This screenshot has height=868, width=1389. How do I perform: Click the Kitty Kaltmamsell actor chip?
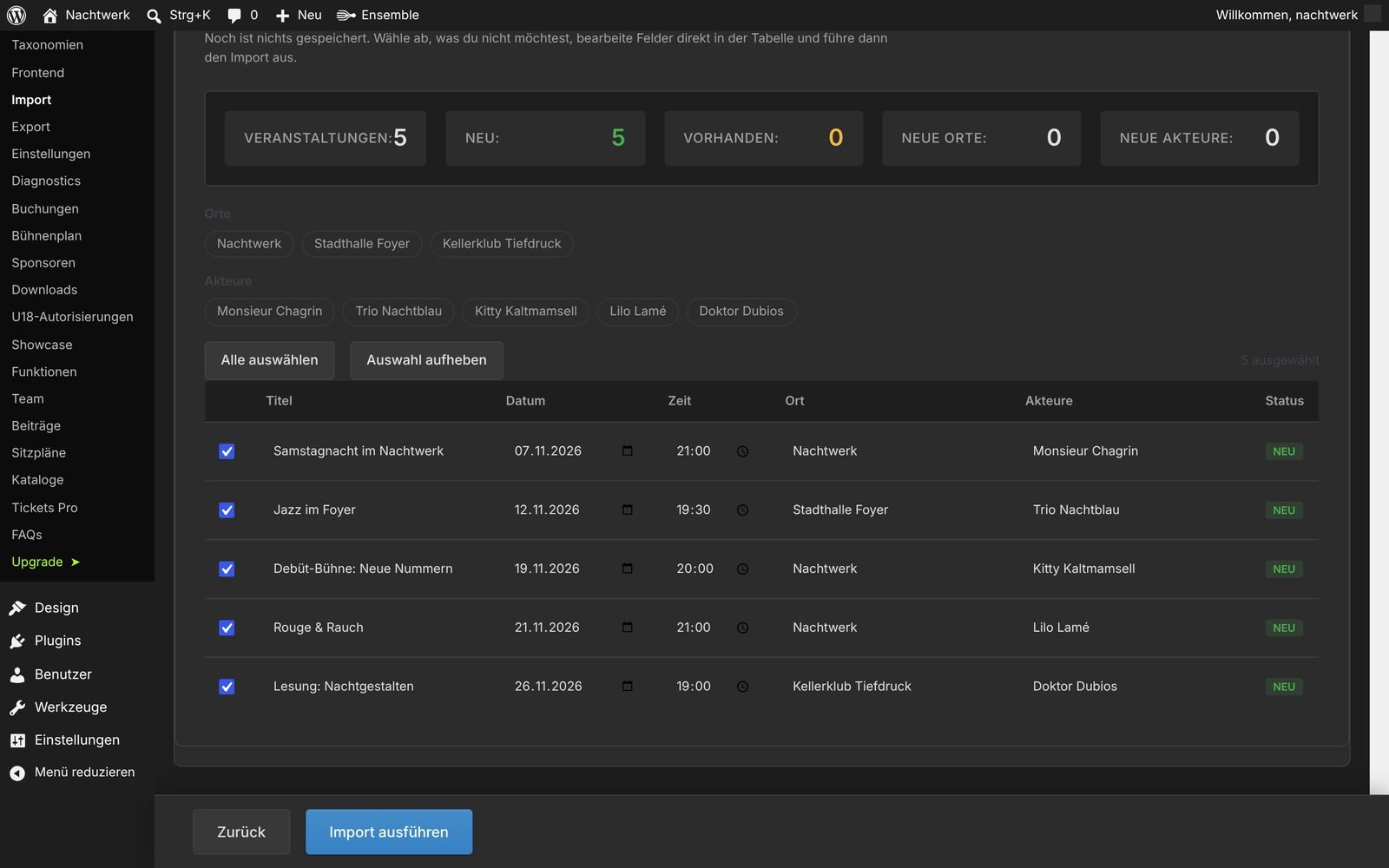tap(525, 312)
